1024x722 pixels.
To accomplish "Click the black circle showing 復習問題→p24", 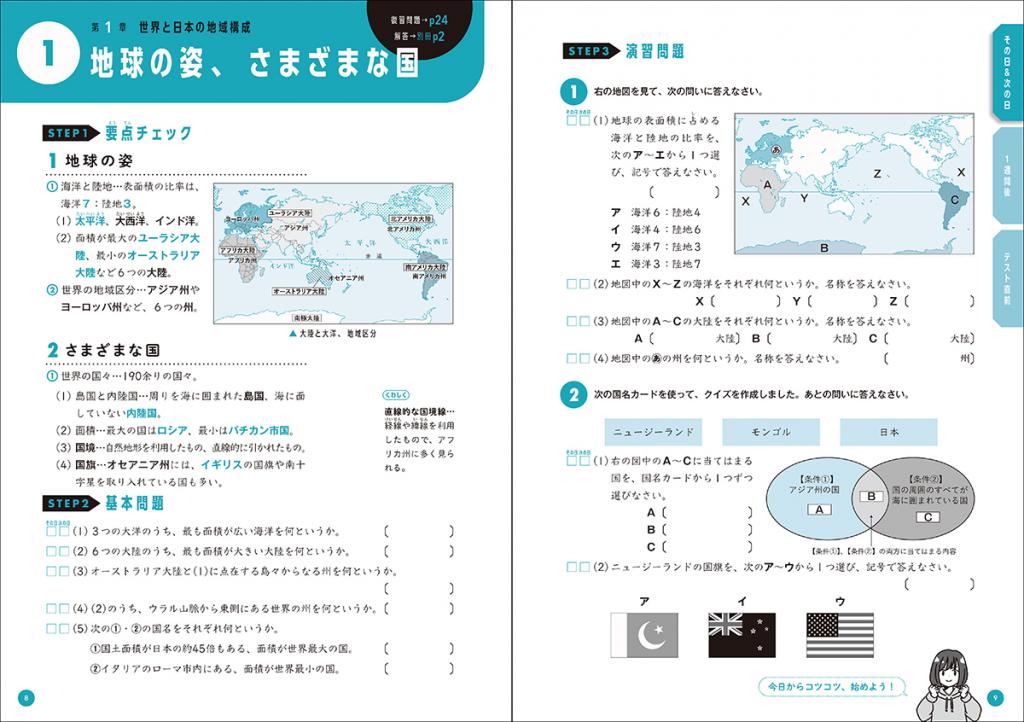I will click(419, 28).
